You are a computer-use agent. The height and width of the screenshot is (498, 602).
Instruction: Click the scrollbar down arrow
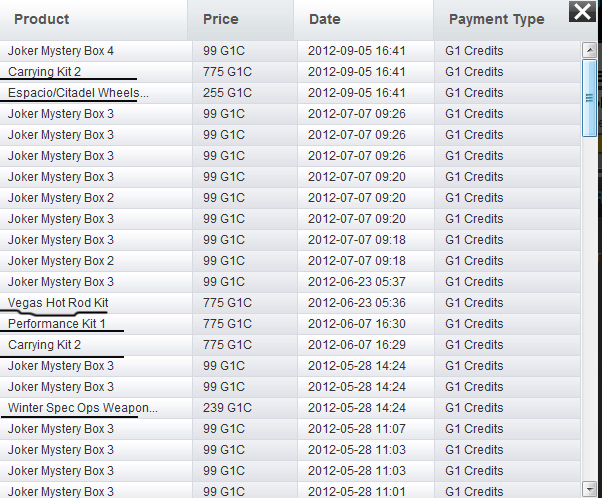589,489
